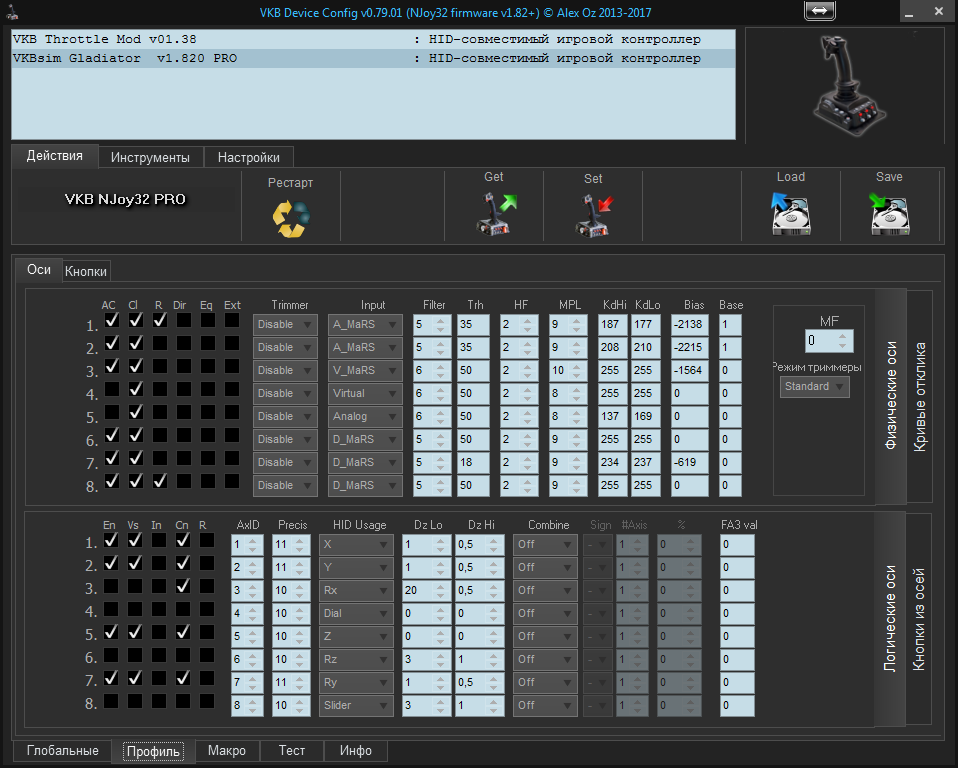Click Trh field showing 18

pyautogui.click(x=473, y=463)
